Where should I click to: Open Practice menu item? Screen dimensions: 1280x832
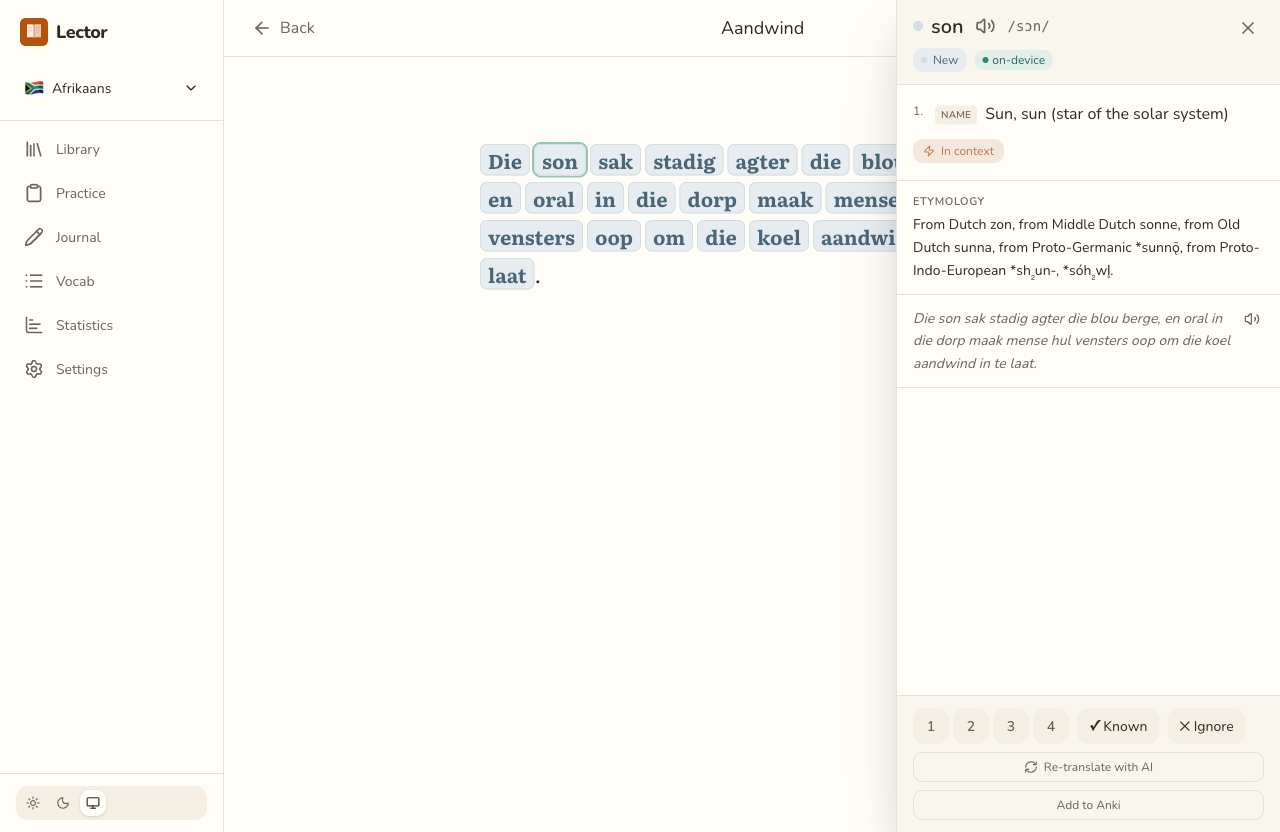pos(112,193)
